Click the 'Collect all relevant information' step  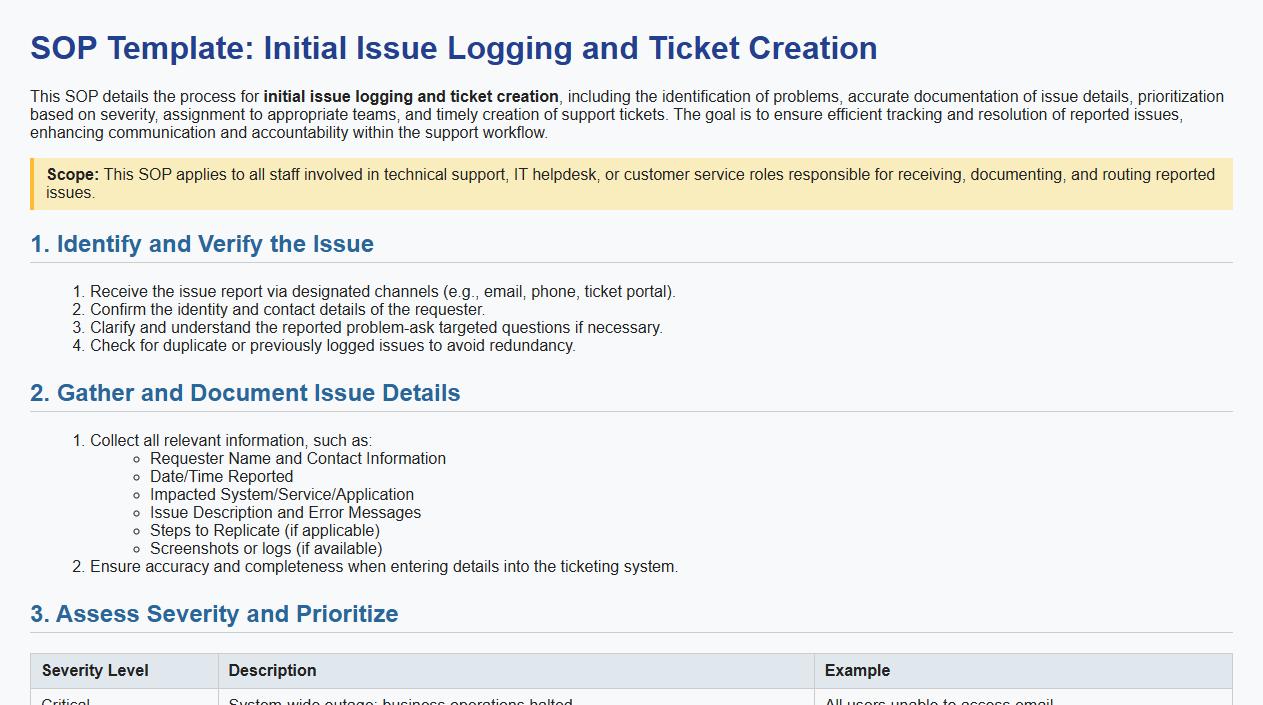[230, 441]
